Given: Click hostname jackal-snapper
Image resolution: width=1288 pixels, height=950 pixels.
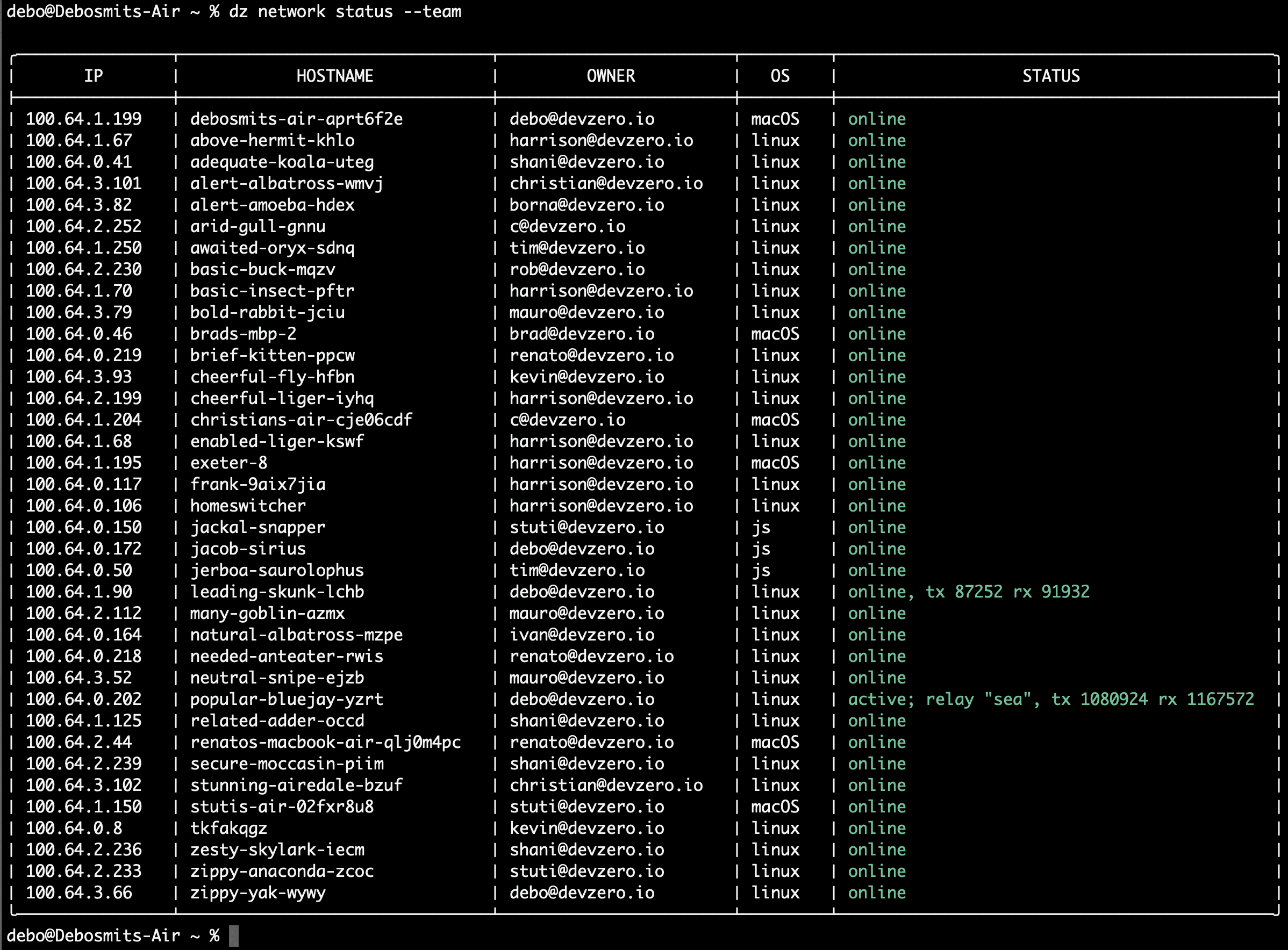Looking at the screenshot, I should tap(257, 527).
